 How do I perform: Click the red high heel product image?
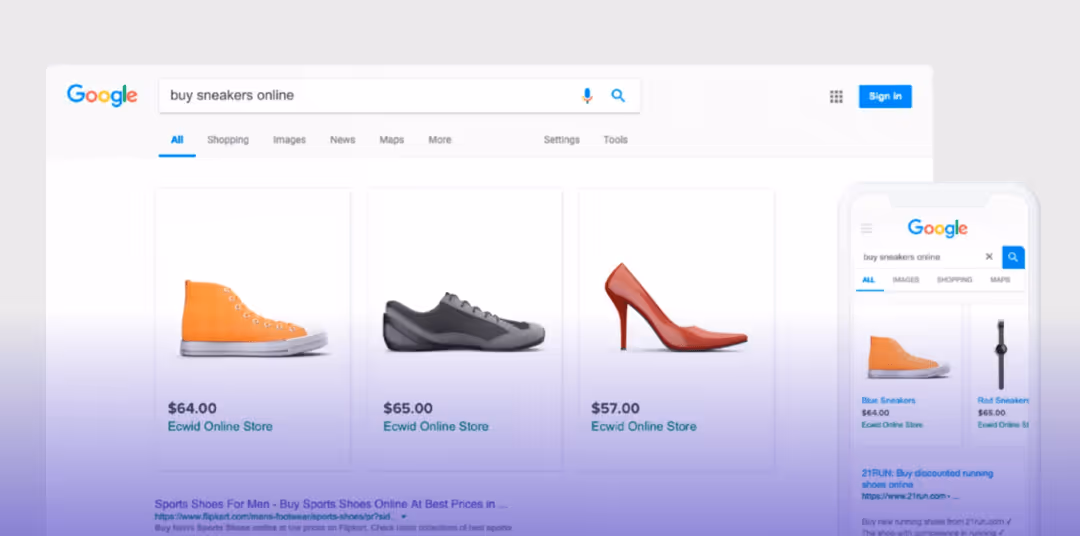point(675,307)
